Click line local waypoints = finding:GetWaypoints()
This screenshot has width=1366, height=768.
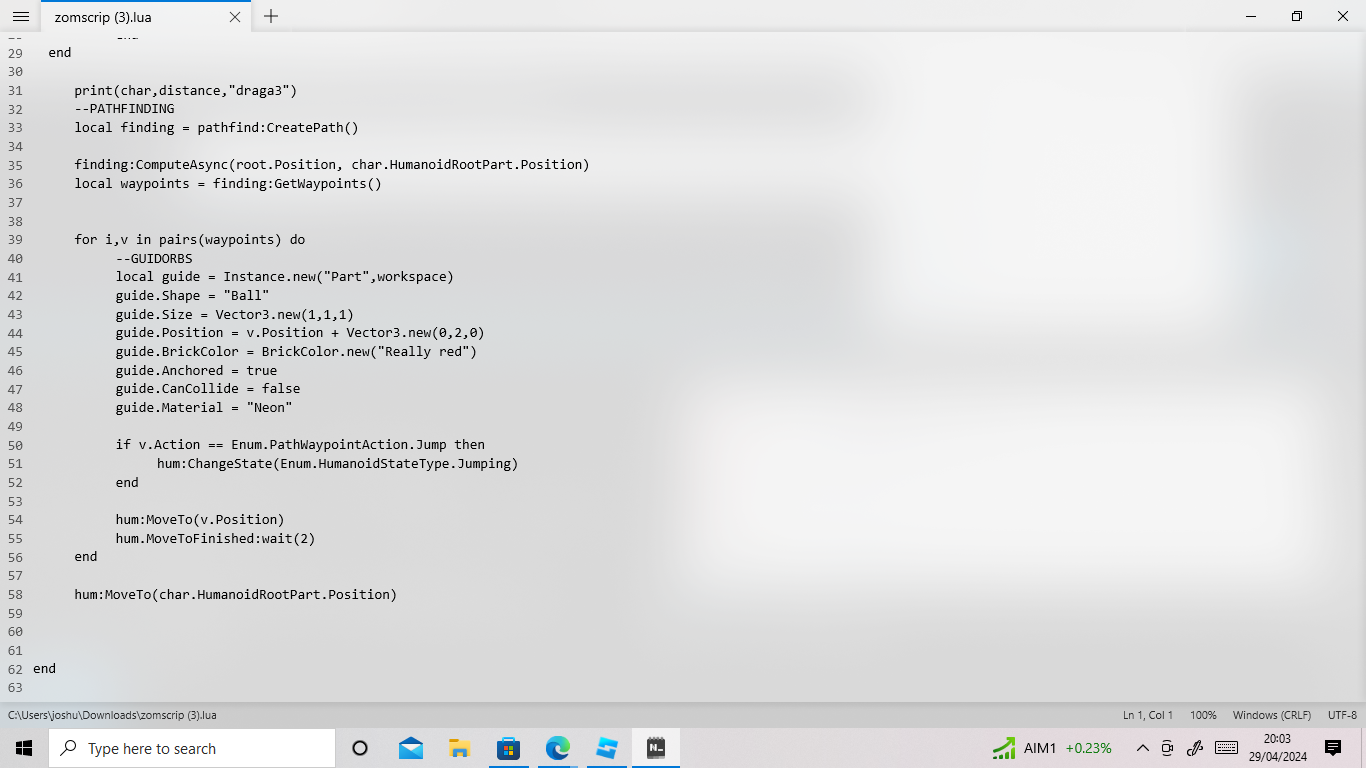click(228, 183)
